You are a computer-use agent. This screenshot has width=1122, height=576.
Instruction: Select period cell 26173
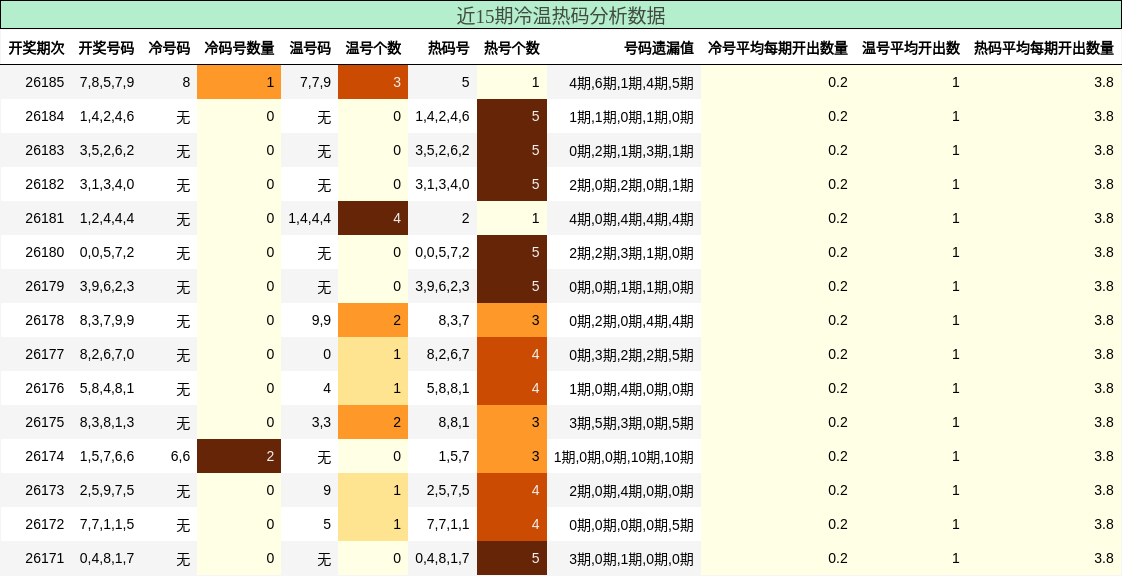pos(44,490)
